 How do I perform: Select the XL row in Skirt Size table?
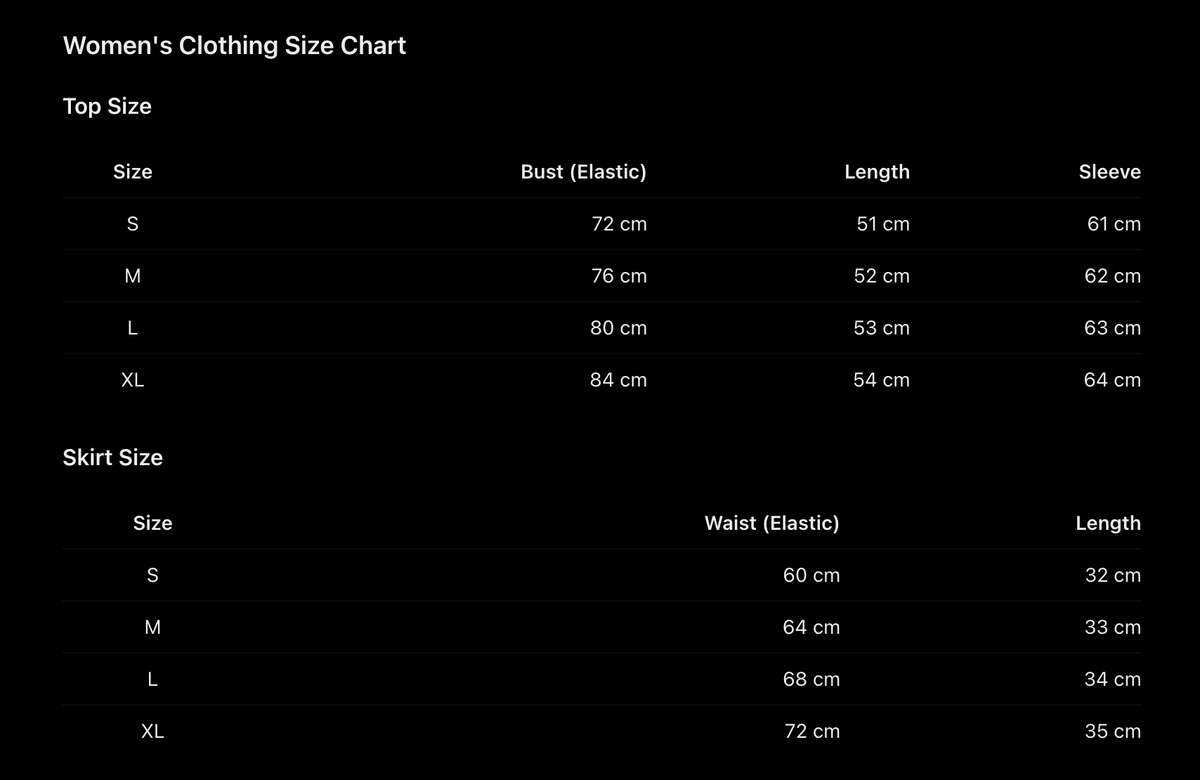coord(601,731)
